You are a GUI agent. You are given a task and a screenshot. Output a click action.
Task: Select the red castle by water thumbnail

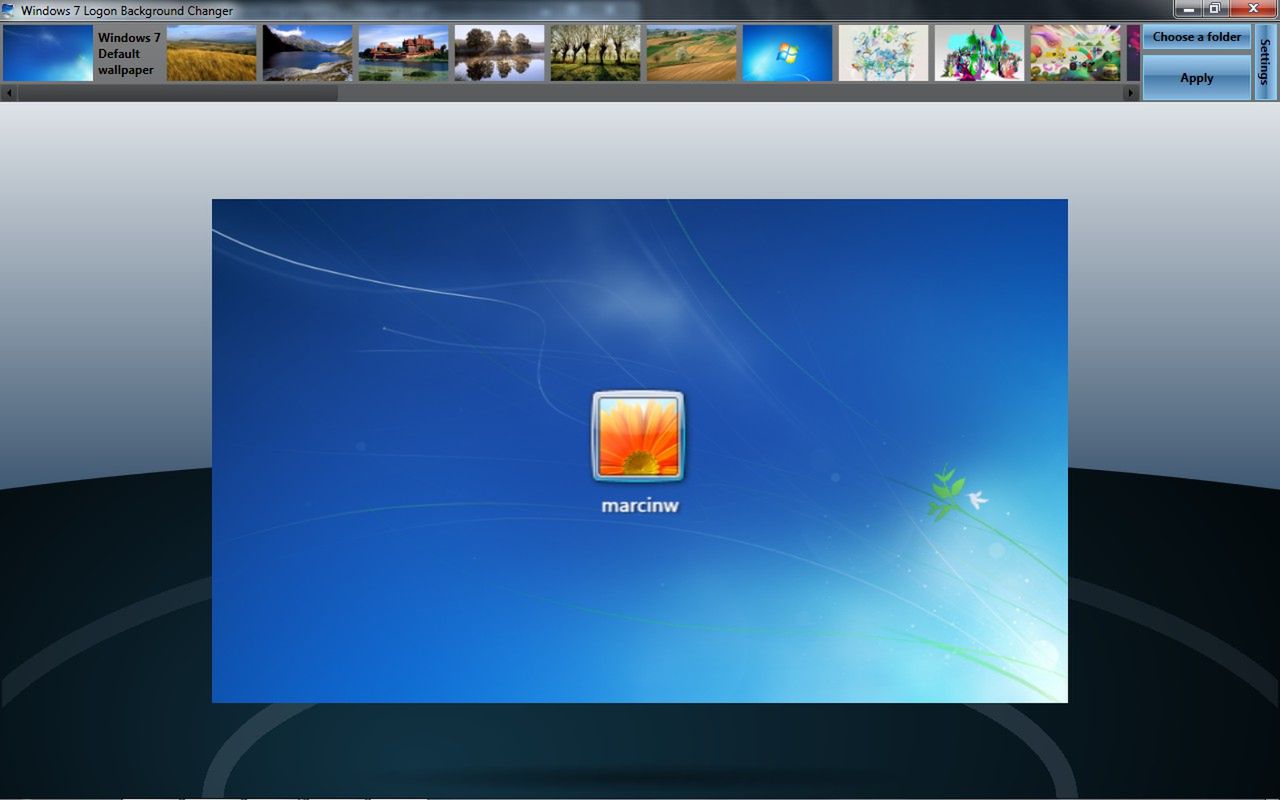point(403,53)
